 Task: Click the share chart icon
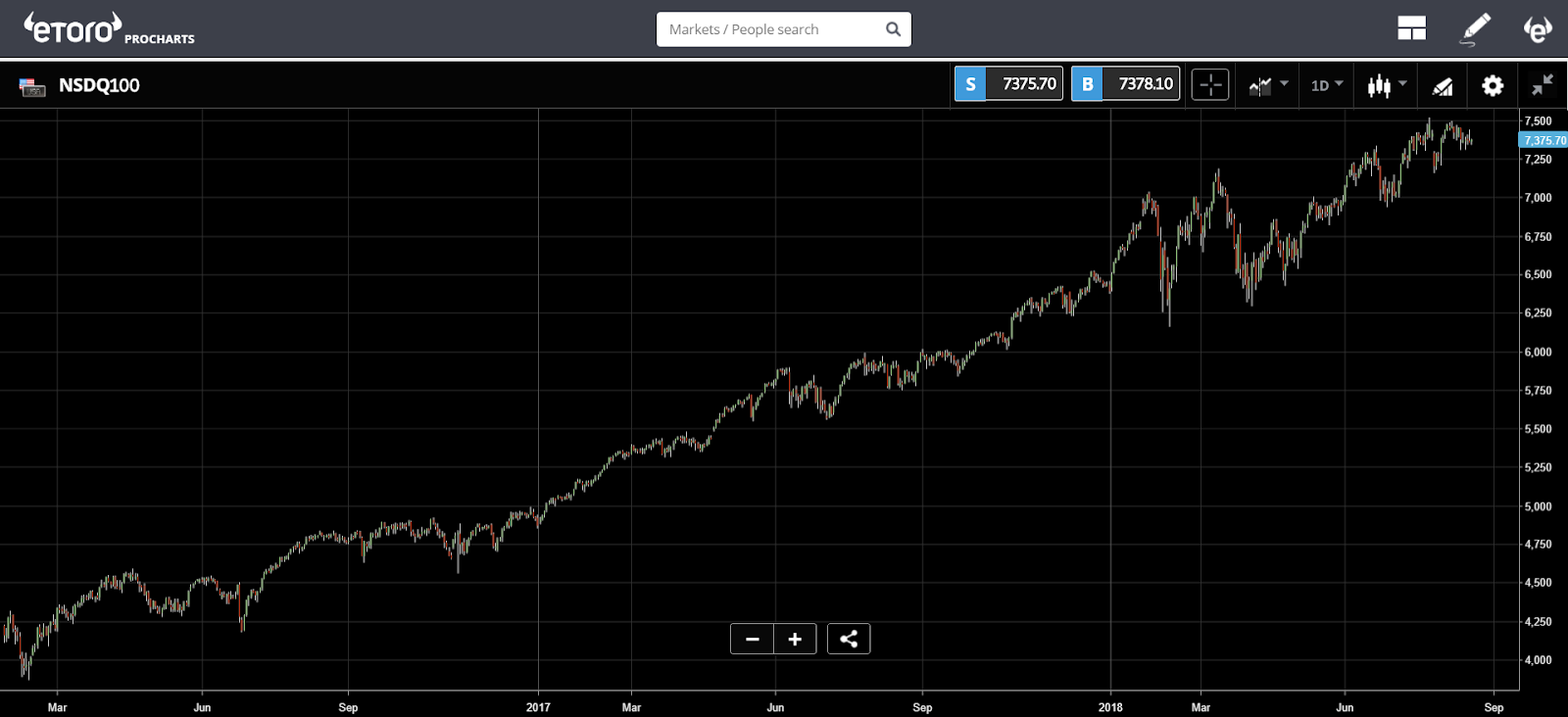pos(849,639)
